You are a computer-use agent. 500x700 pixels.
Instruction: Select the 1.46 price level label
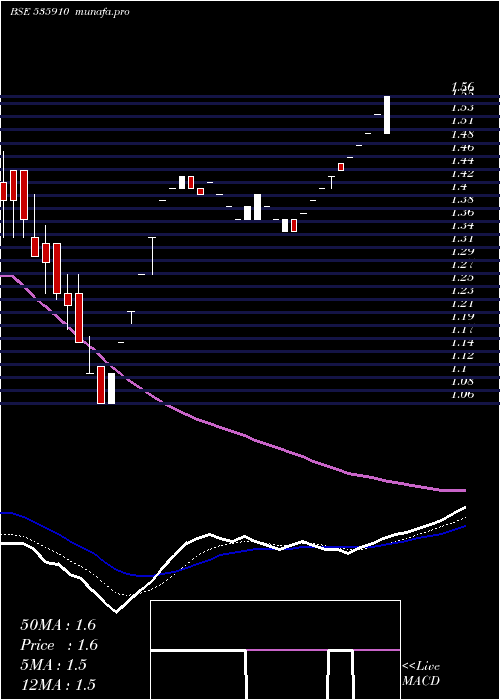click(x=462, y=147)
